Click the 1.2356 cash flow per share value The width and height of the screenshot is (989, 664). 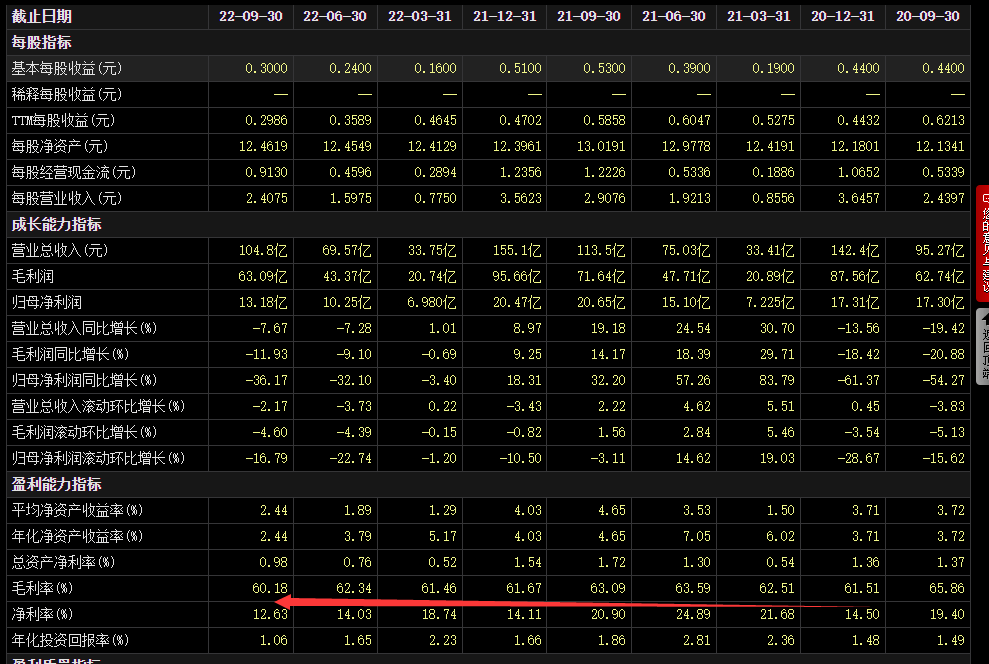click(x=520, y=172)
